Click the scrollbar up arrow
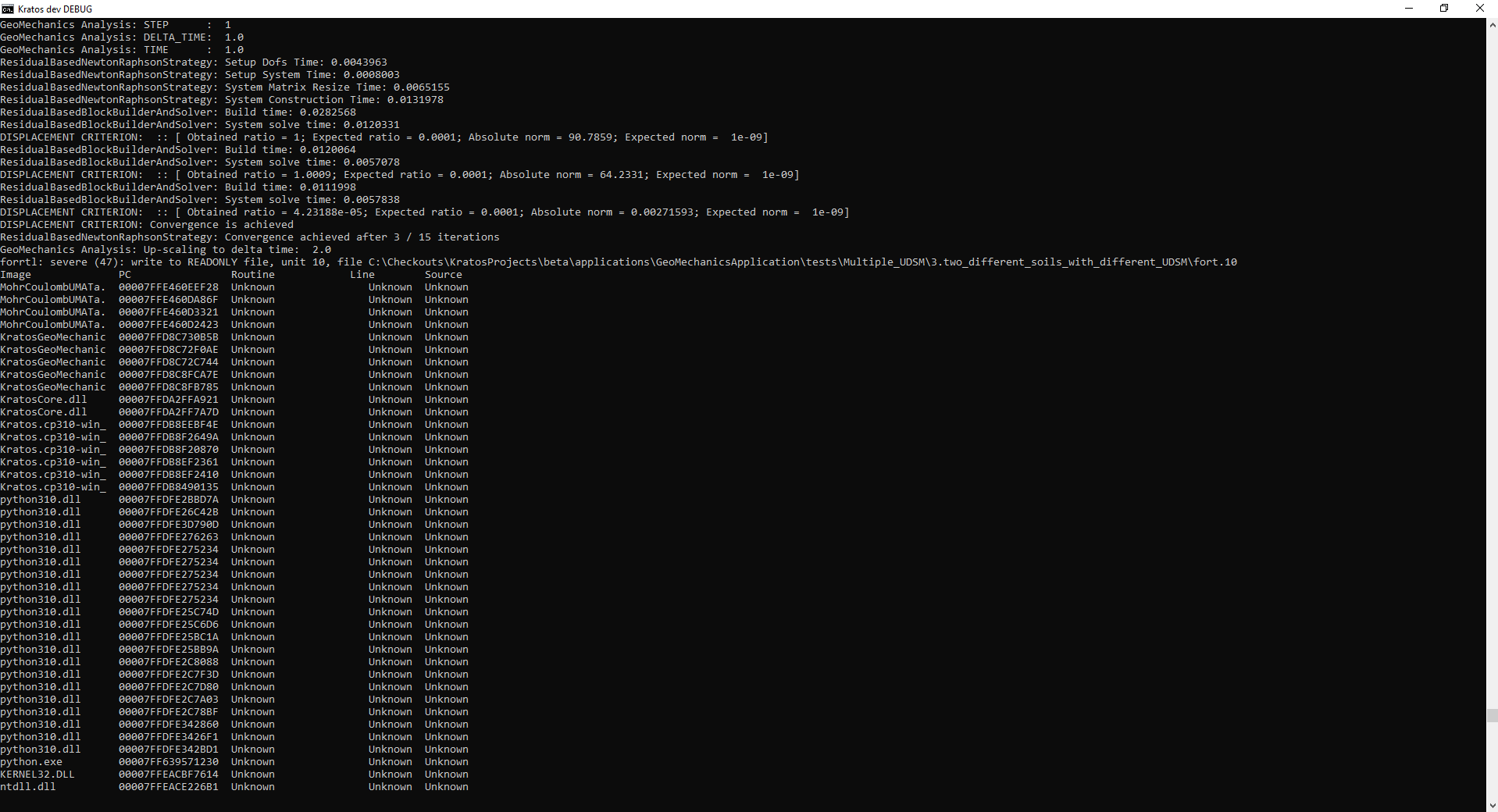Image resolution: width=1498 pixels, height=812 pixels. click(1492, 25)
